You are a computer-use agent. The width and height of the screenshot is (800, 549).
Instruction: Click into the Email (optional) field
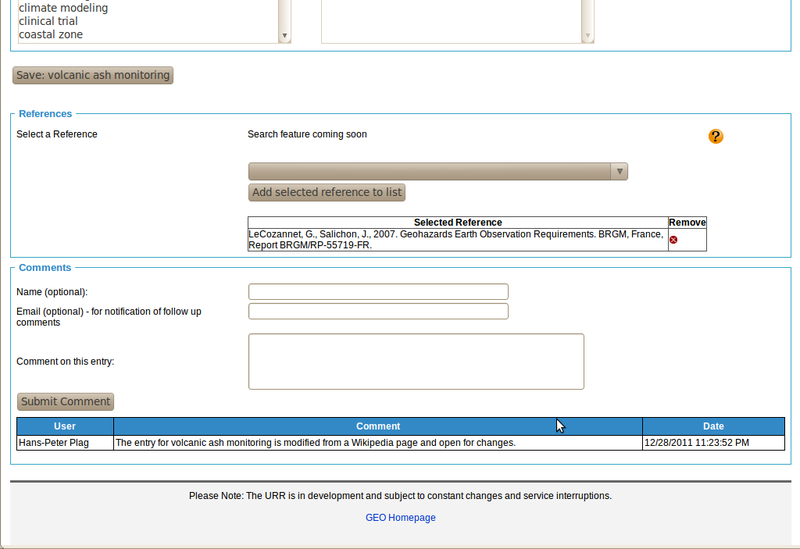point(378,311)
